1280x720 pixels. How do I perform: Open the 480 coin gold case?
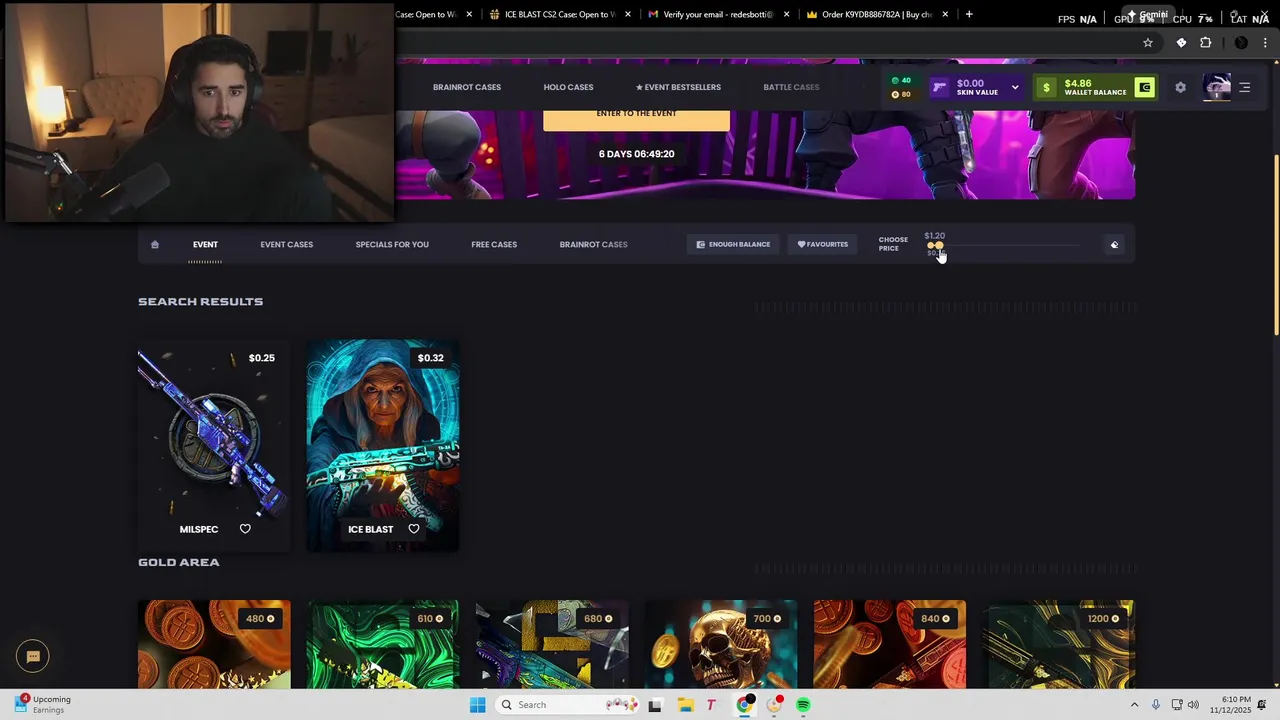[214, 644]
